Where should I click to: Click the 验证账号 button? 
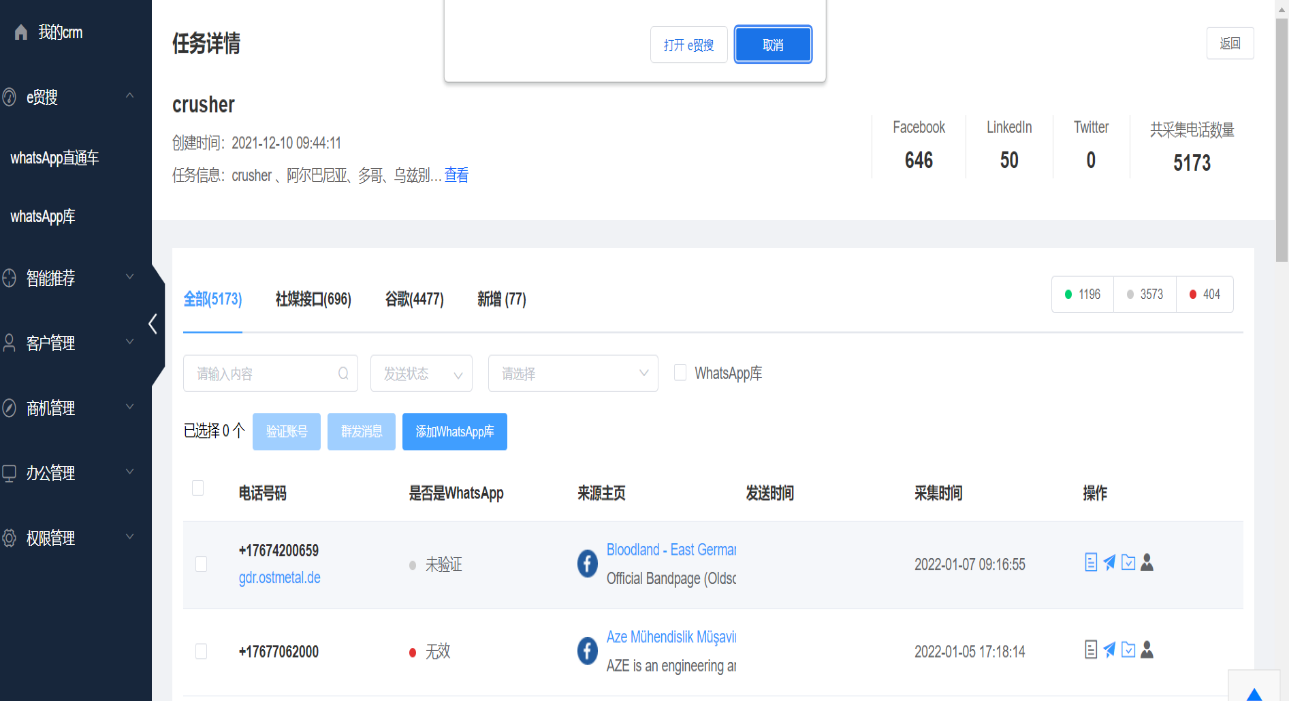[x=287, y=432]
